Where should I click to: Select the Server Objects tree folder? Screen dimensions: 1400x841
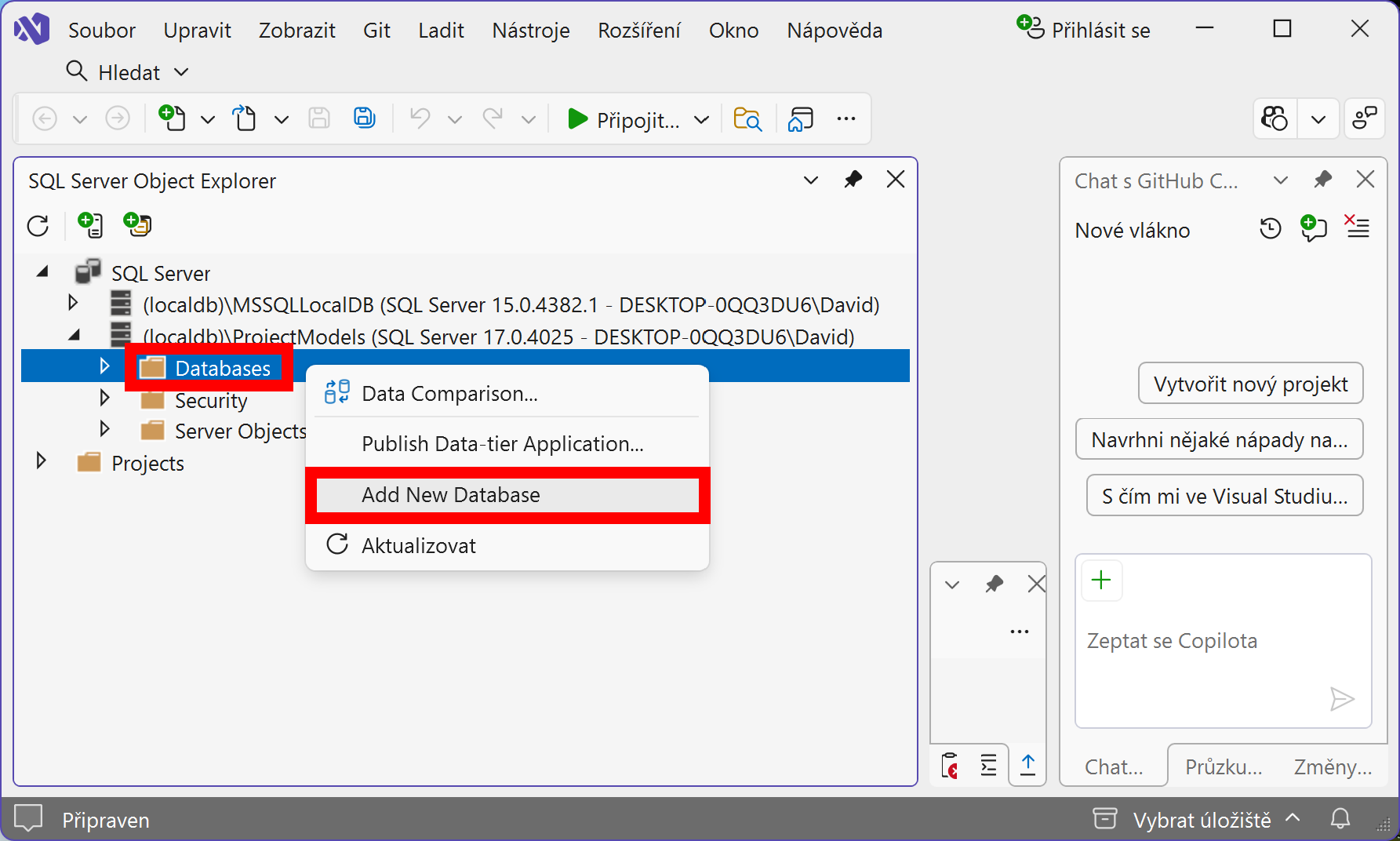(x=241, y=431)
